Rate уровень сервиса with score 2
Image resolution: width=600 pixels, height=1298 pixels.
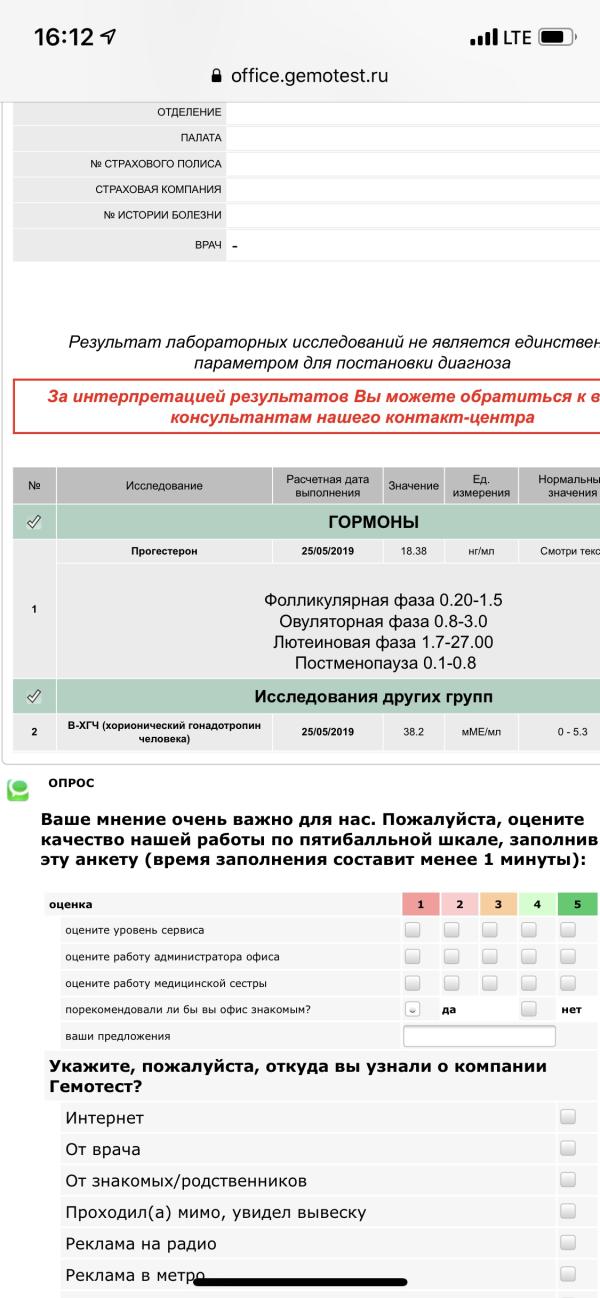[x=451, y=930]
